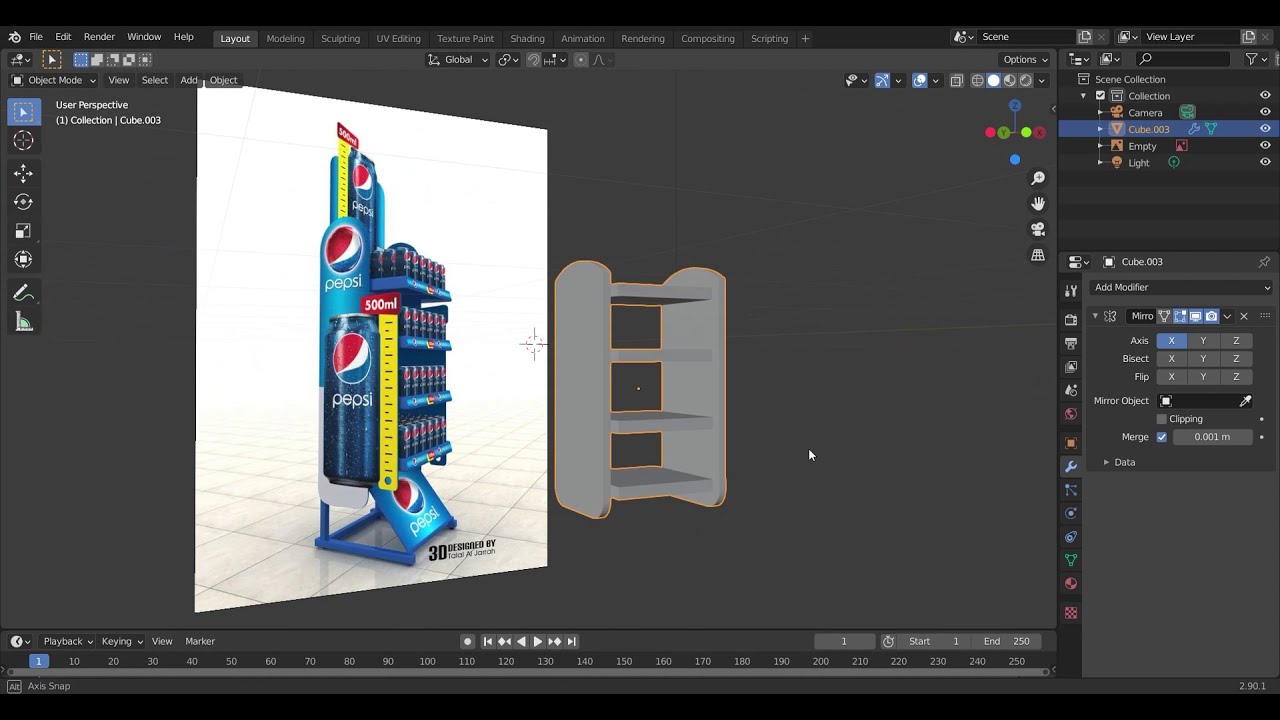This screenshot has width=1280, height=720.
Task: Hide the Light object
Action: [x=1265, y=162]
